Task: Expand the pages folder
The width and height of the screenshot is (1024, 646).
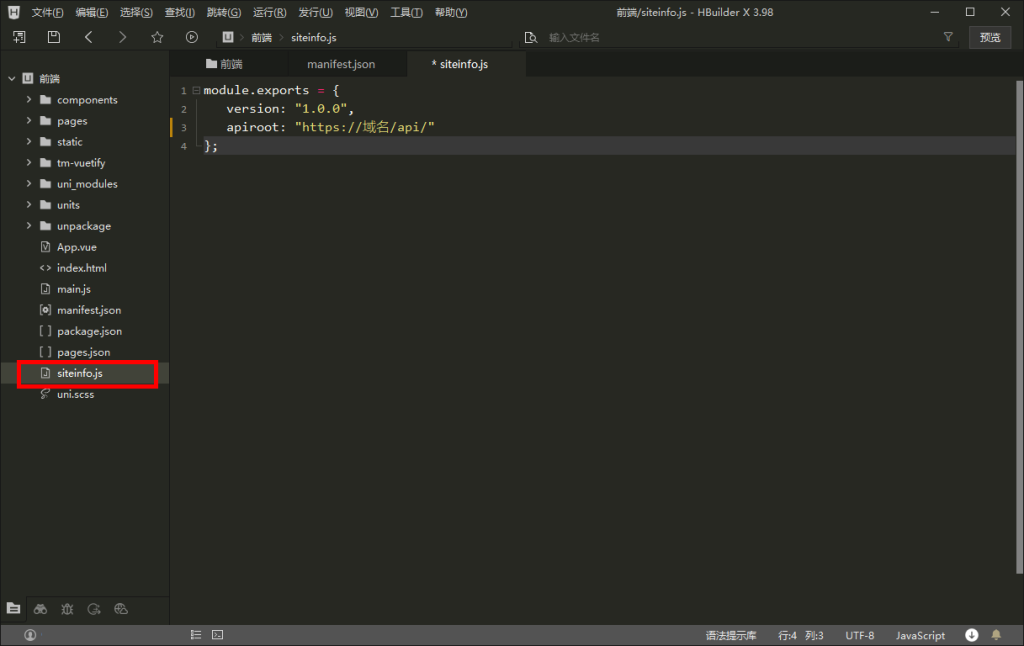Action: (x=29, y=120)
